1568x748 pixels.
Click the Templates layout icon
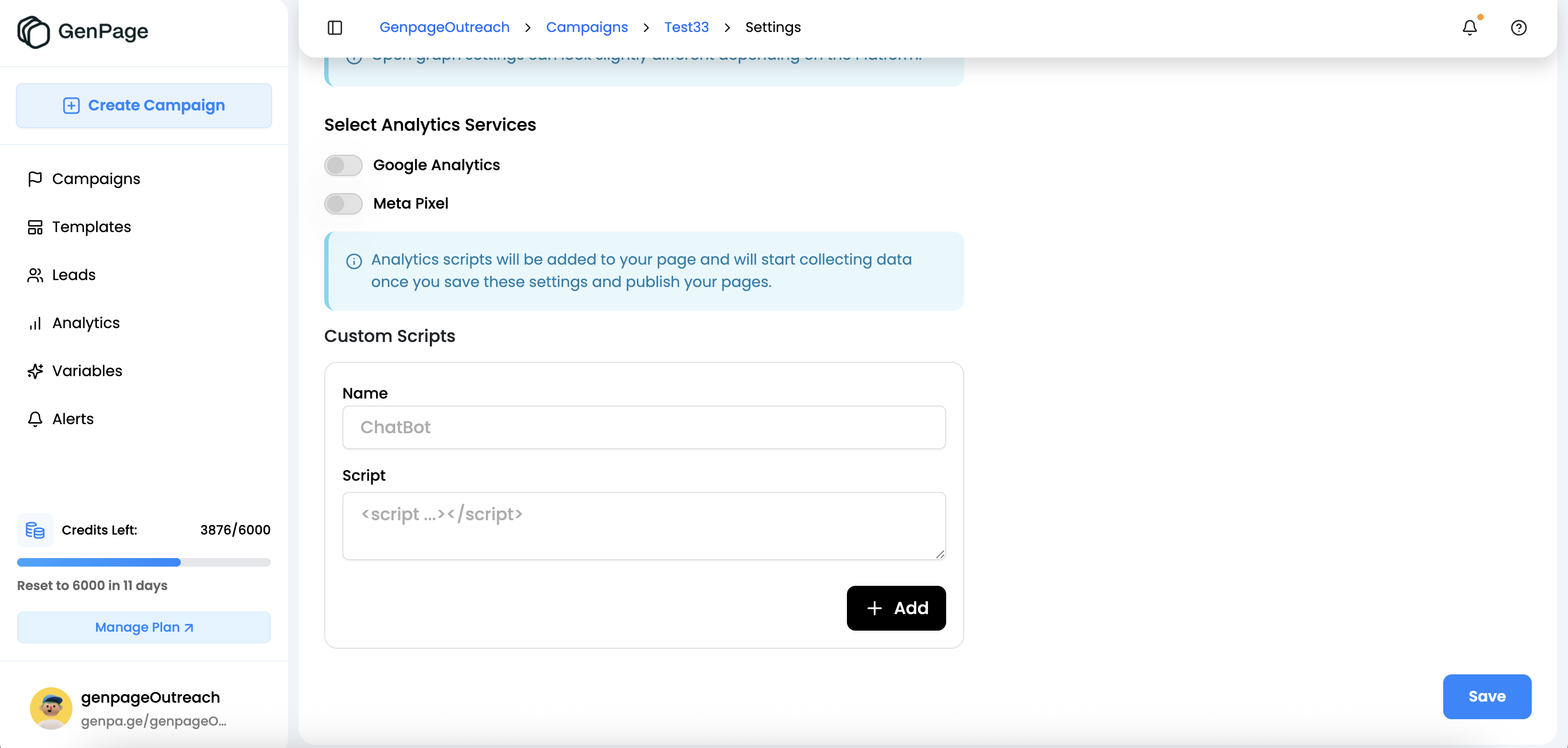point(35,227)
